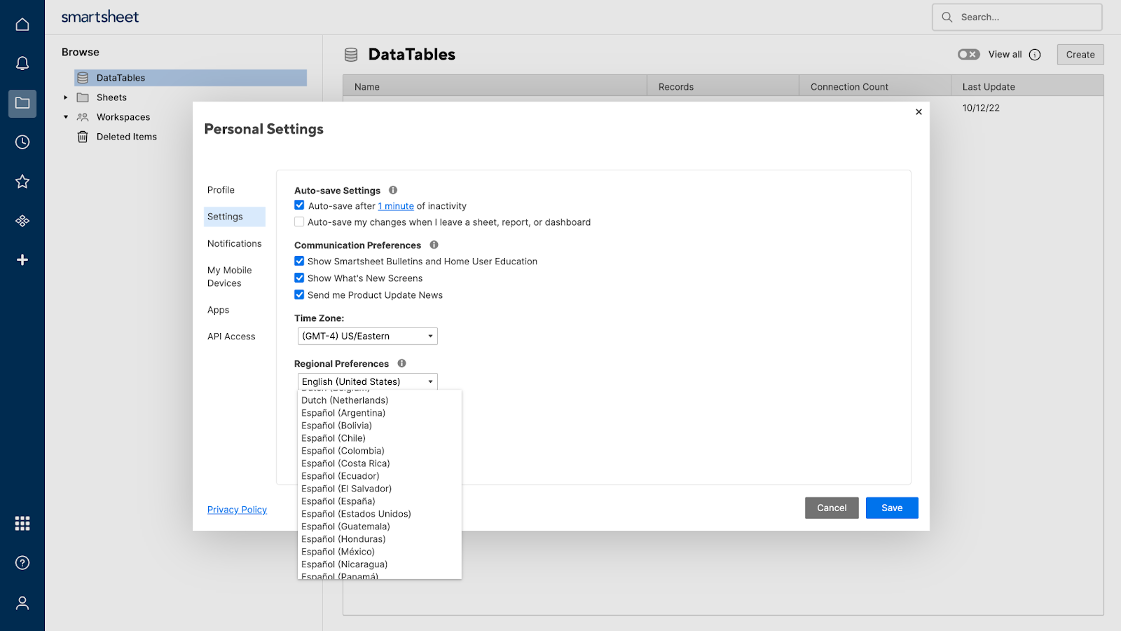Screen dimensions: 1121x631
Task: Disable Send me Product Update News
Action: [299, 294]
